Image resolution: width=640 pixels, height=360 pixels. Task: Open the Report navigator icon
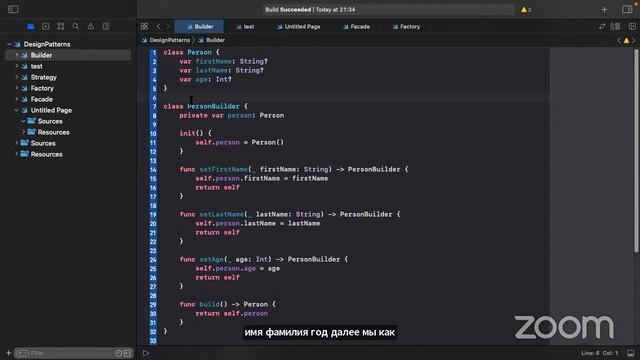[106, 27]
